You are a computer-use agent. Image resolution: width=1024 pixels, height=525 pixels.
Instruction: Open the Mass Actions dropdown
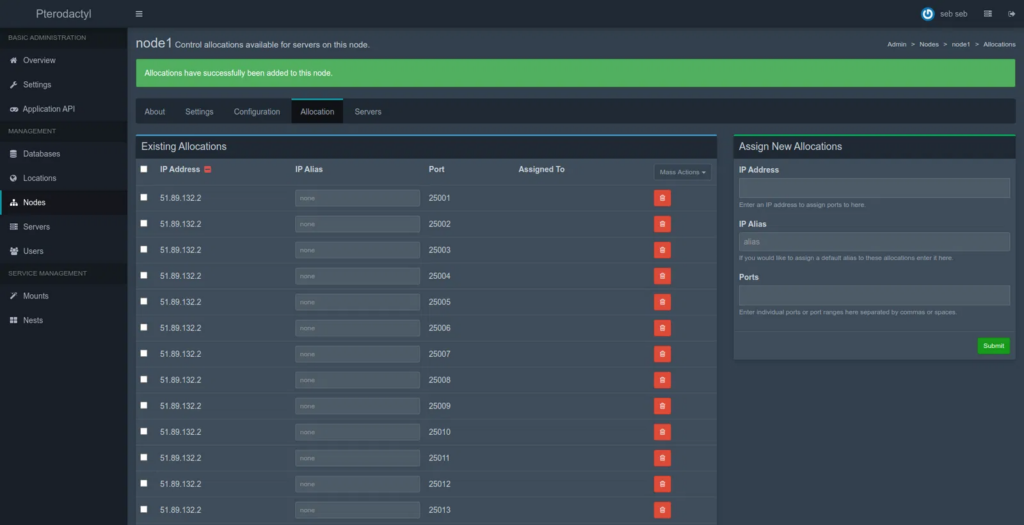click(x=682, y=172)
